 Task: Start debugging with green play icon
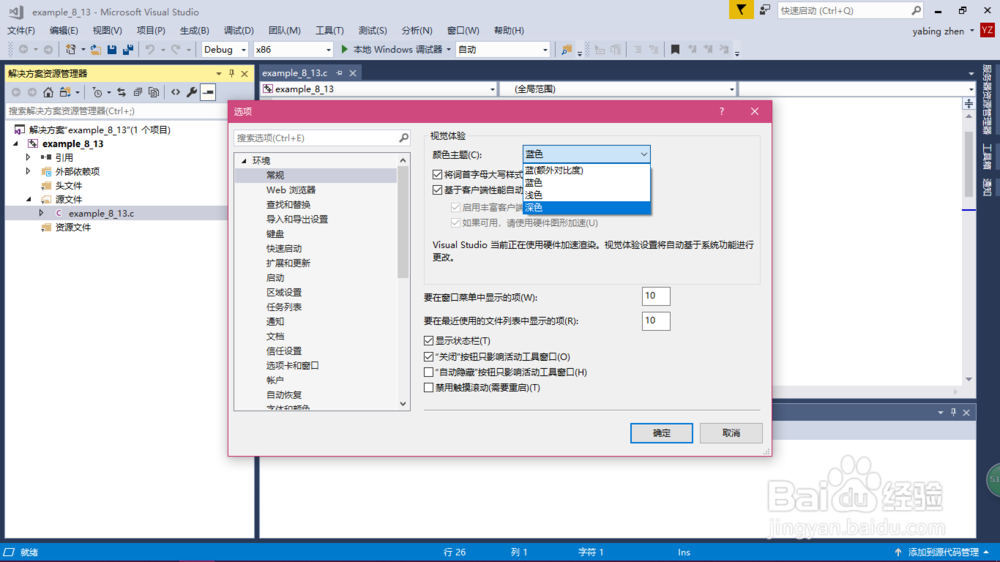pos(344,49)
